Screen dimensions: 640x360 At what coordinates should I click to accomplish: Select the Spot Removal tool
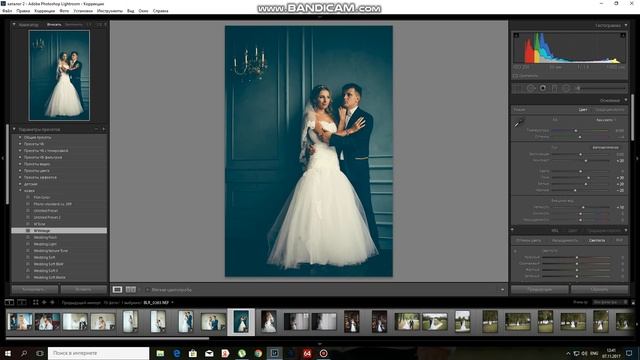(531, 88)
